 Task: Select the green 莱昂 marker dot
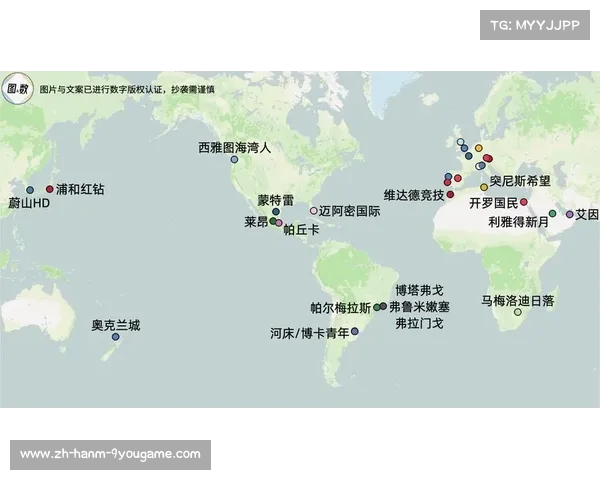pos(273,221)
